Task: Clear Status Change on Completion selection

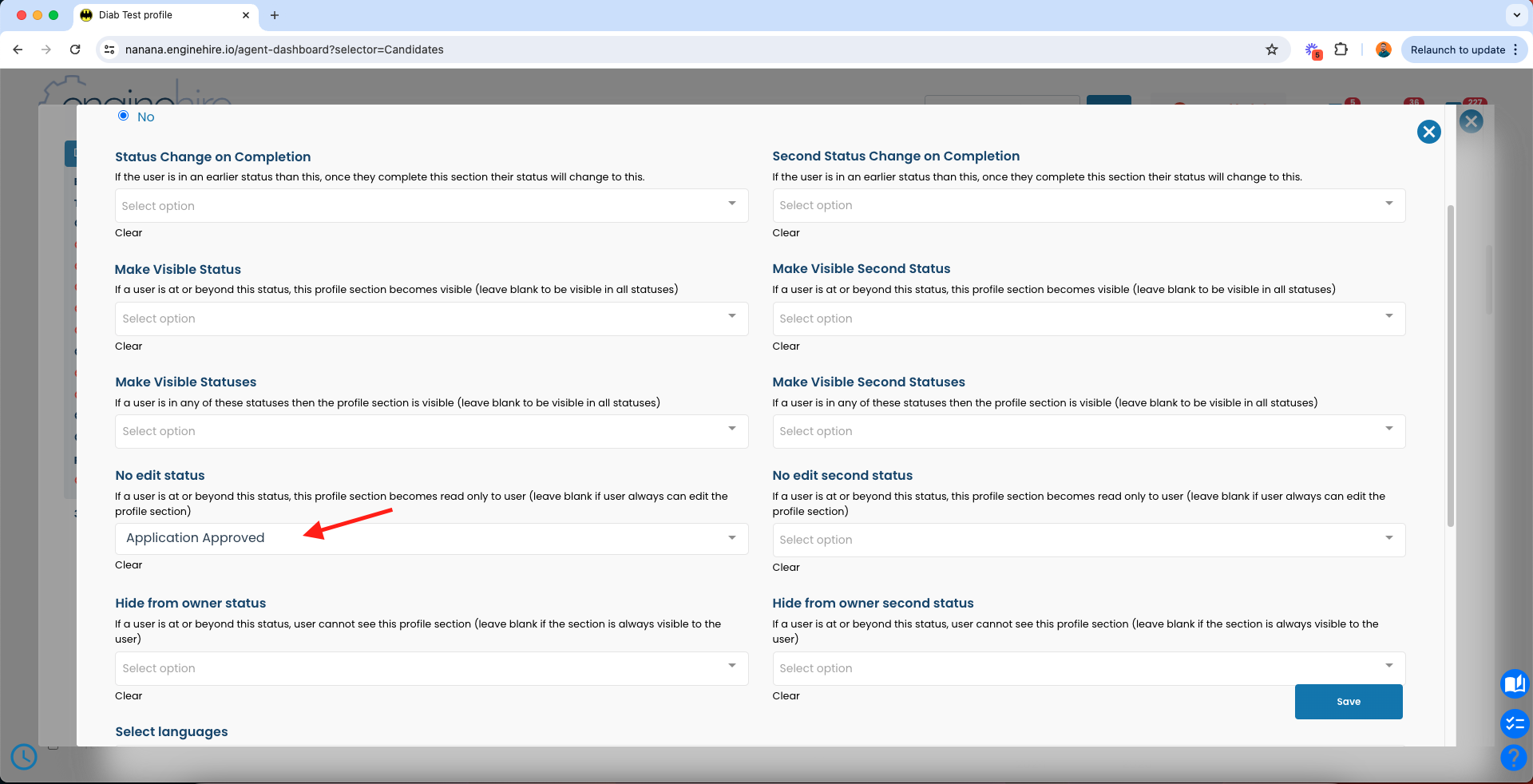Action: click(129, 233)
